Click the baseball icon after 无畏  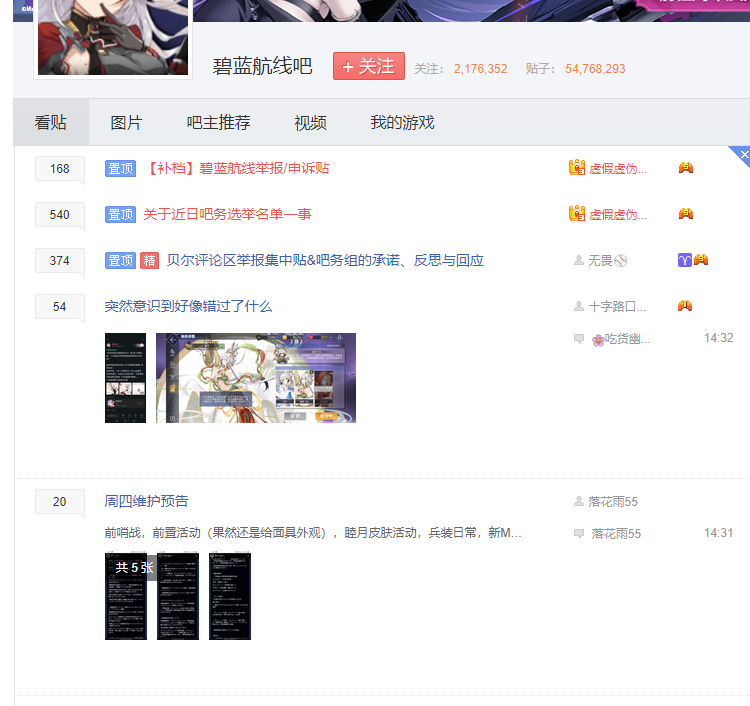(621, 261)
